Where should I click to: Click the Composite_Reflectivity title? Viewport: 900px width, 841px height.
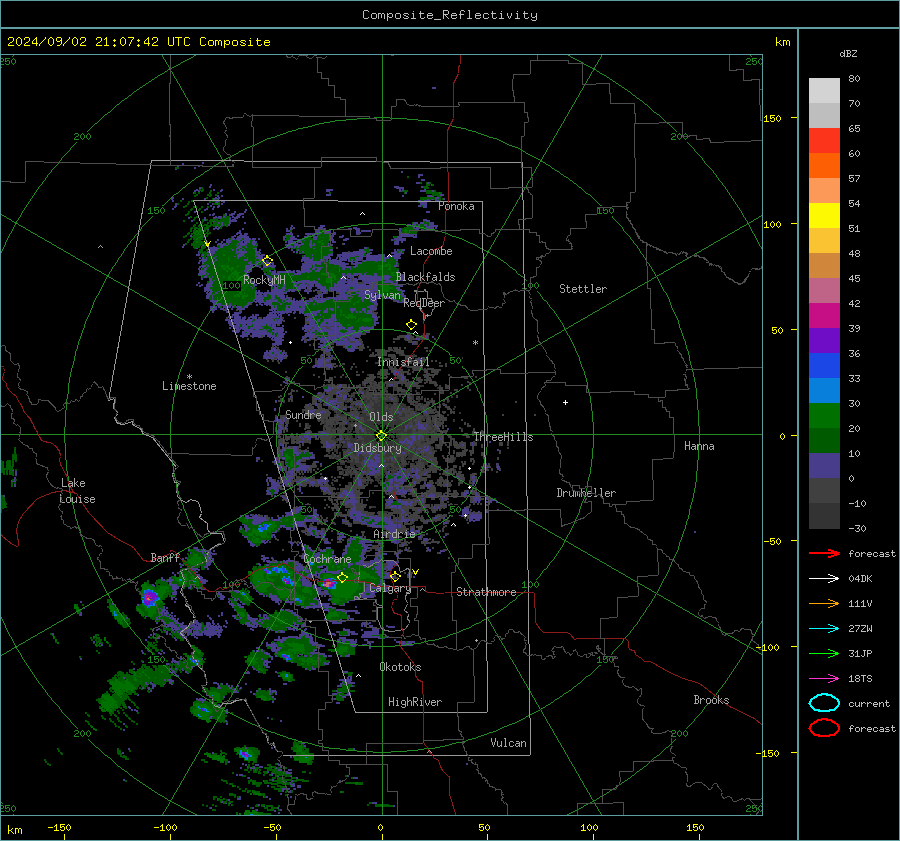click(x=450, y=15)
